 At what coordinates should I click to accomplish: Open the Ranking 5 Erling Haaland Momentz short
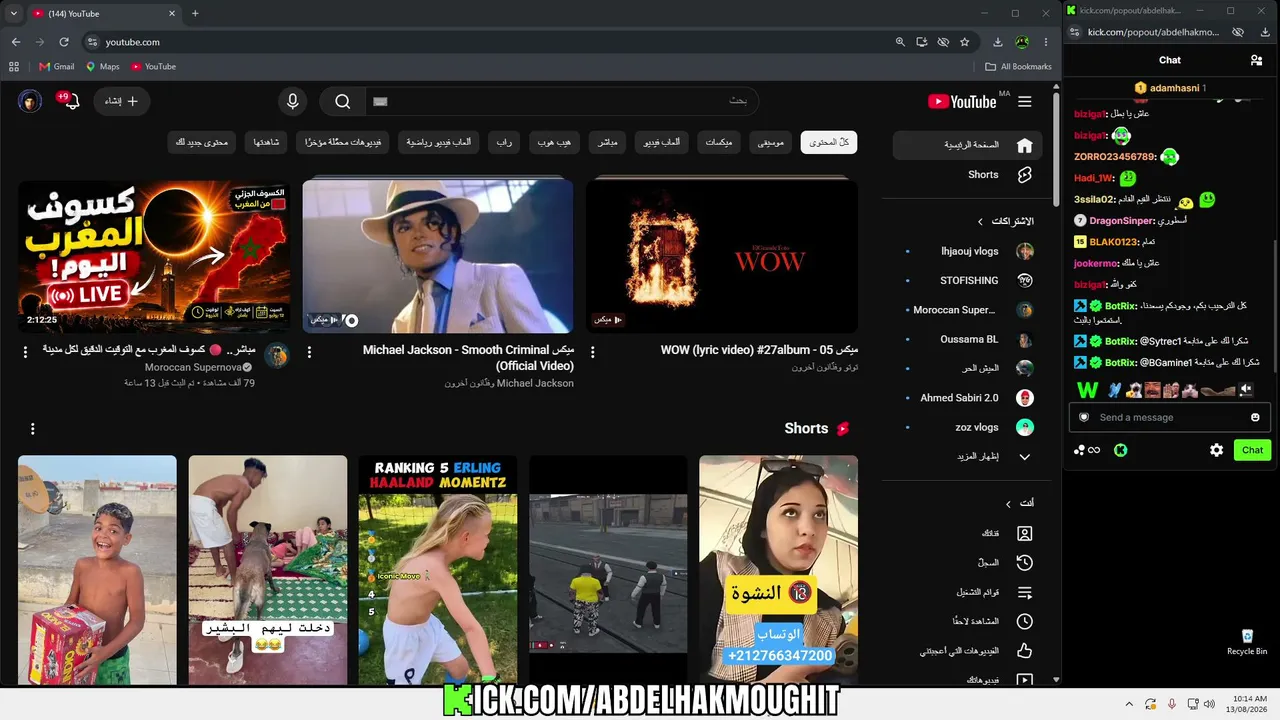point(438,570)
